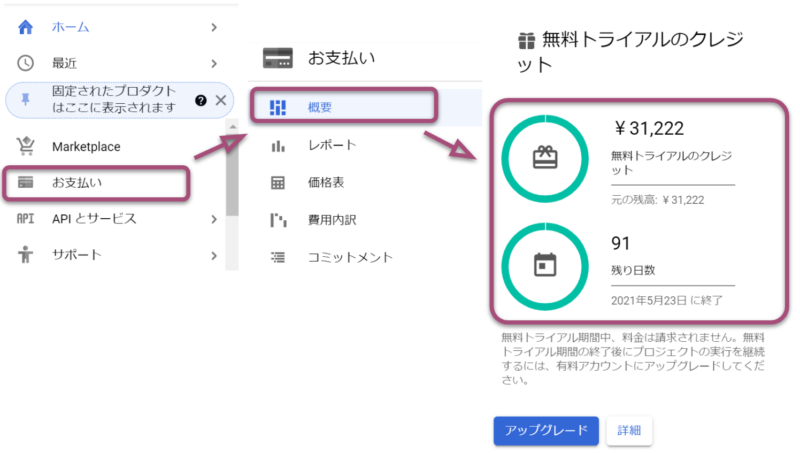Expand the 最近 submenu chevron
The image size is (800, 453).
point(214,63)
